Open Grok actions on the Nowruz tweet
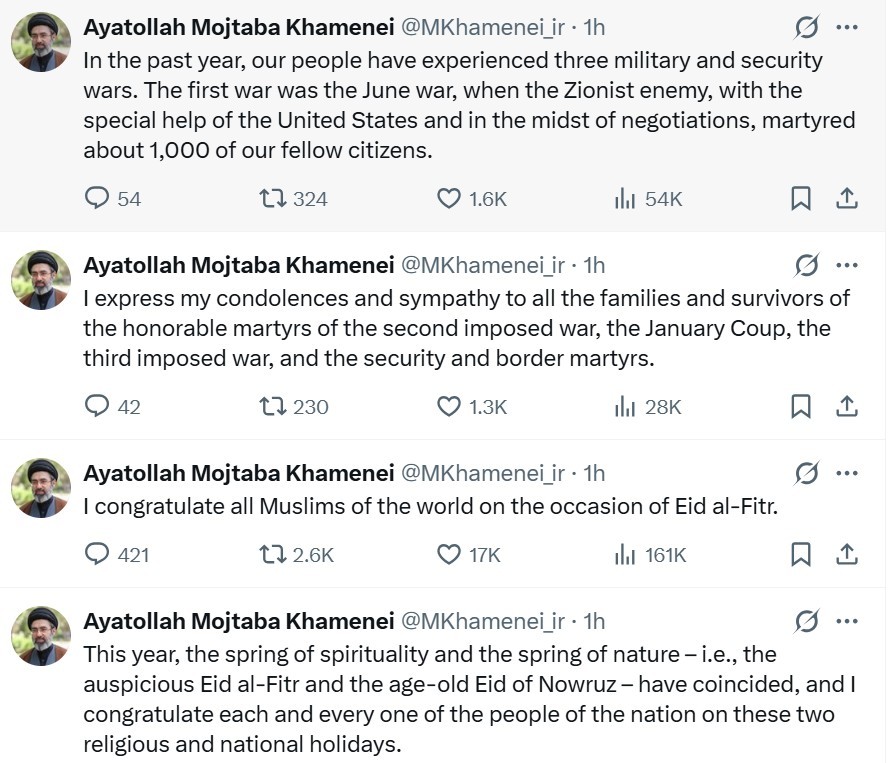 [x=806, y=621]
